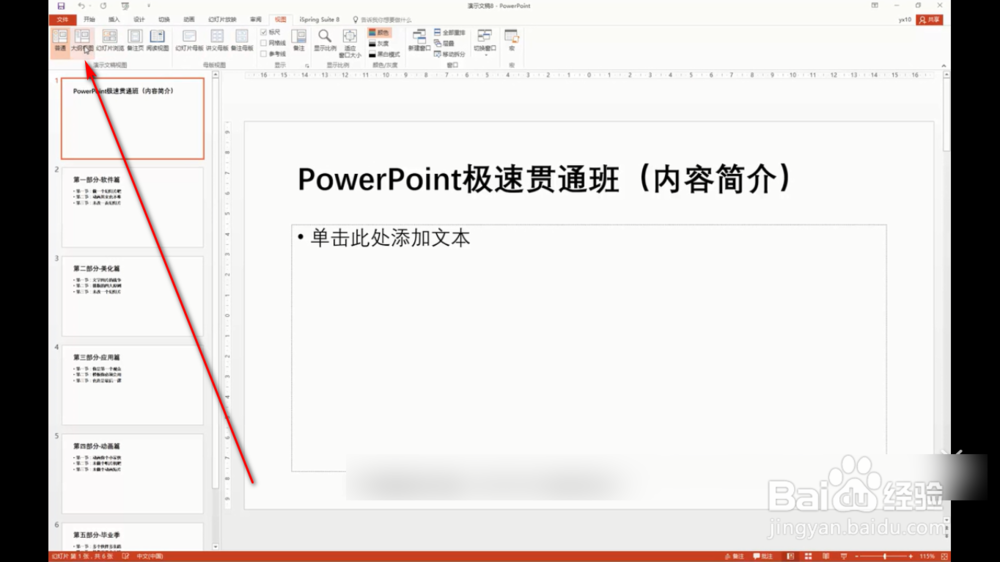Click Start From Beginning icon in quick access toolbar
The image size is (1000, 562).
click(125, 6)
